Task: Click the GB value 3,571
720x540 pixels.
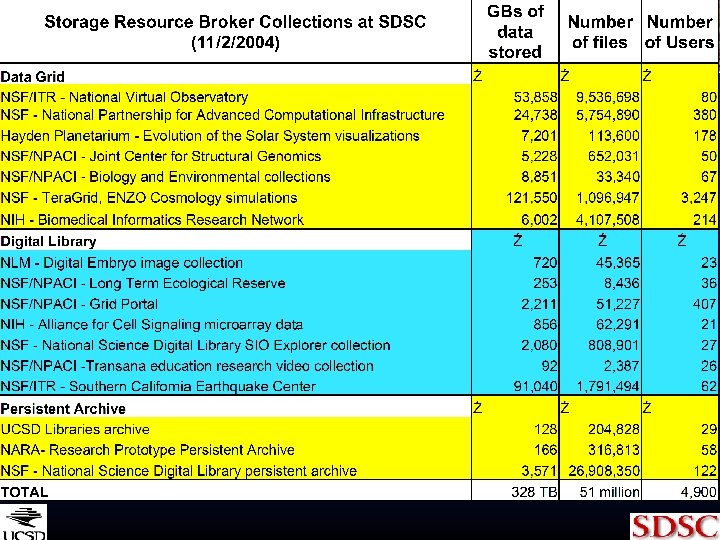Action: 539,471
